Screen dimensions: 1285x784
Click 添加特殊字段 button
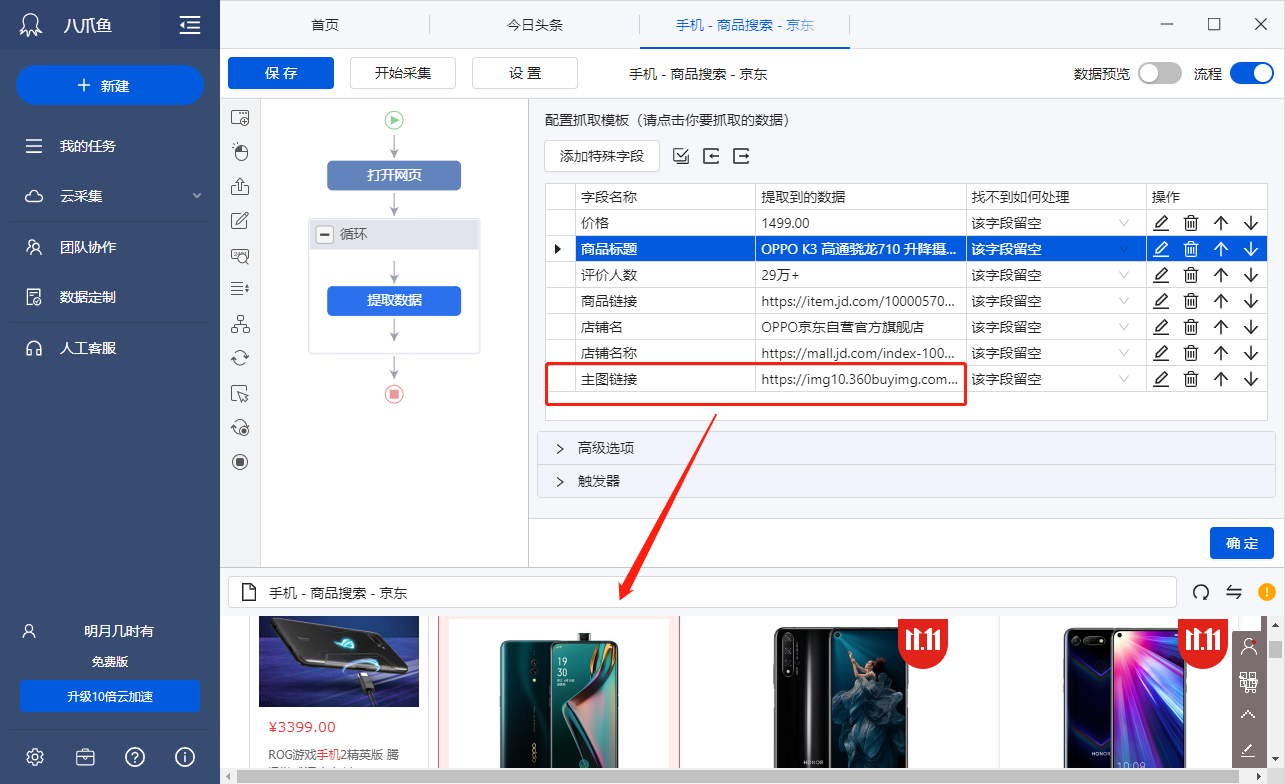tap(602, 156)
